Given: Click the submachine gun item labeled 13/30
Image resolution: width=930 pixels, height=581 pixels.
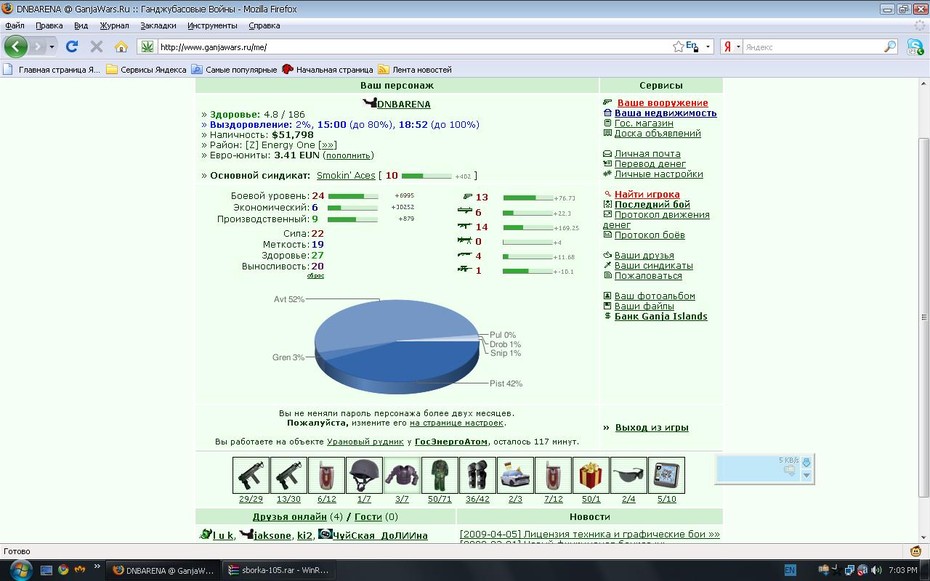Looking at the screenshot, I should (x=289, y=475).
